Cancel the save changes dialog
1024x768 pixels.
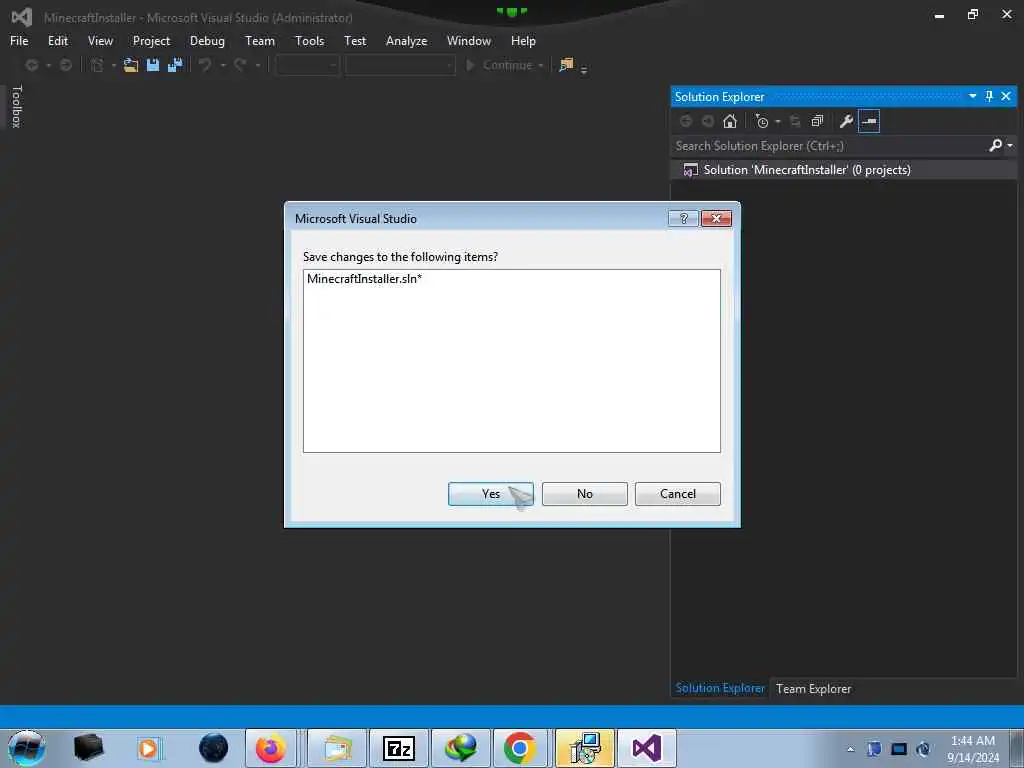point(677,494)
